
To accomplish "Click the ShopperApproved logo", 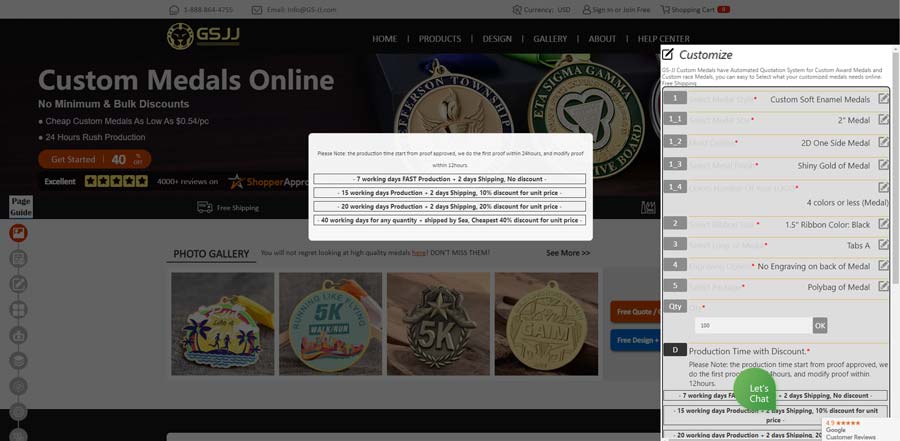I will (269, 181).
